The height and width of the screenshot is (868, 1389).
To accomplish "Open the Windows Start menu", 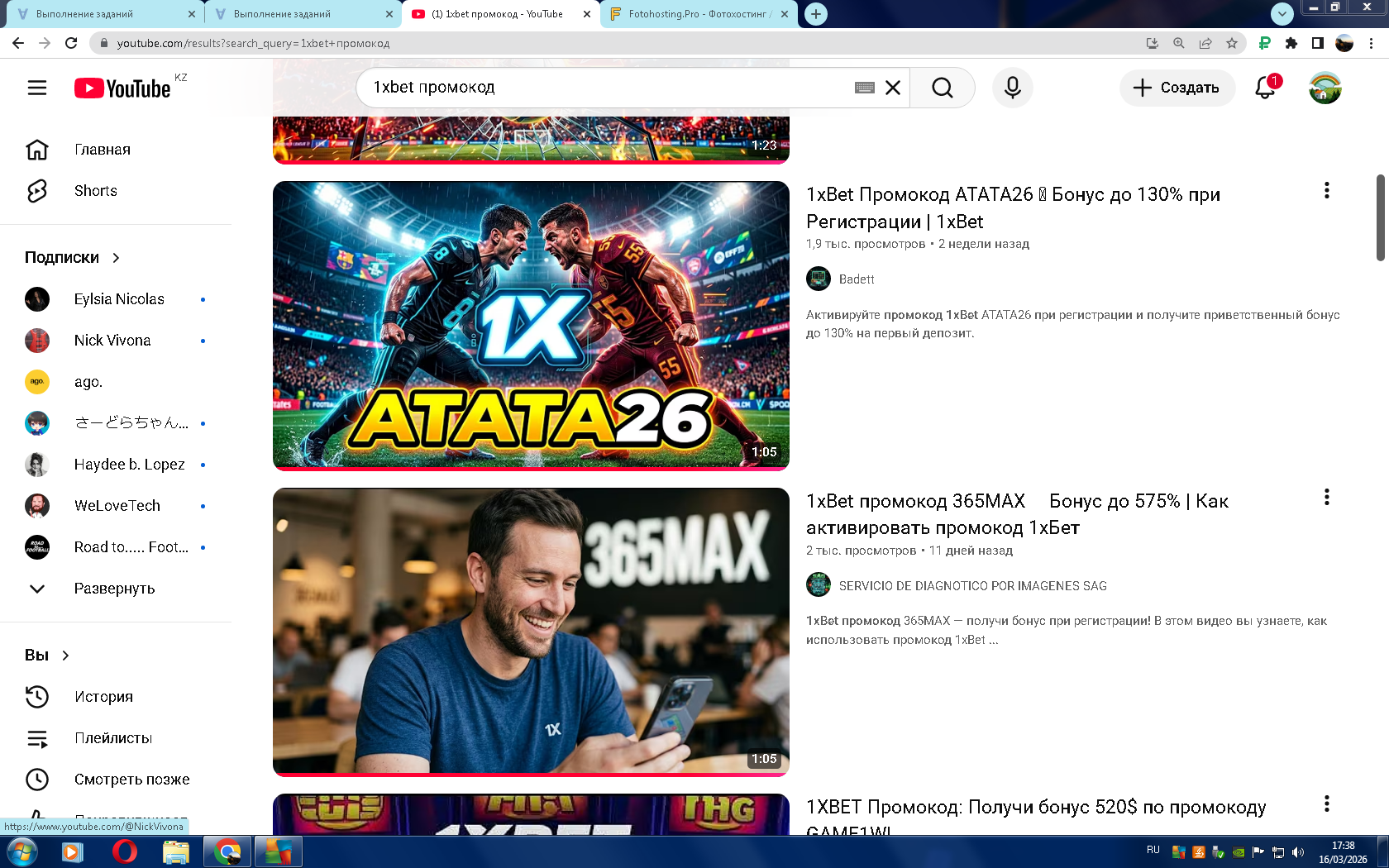I will click(21, 851).
